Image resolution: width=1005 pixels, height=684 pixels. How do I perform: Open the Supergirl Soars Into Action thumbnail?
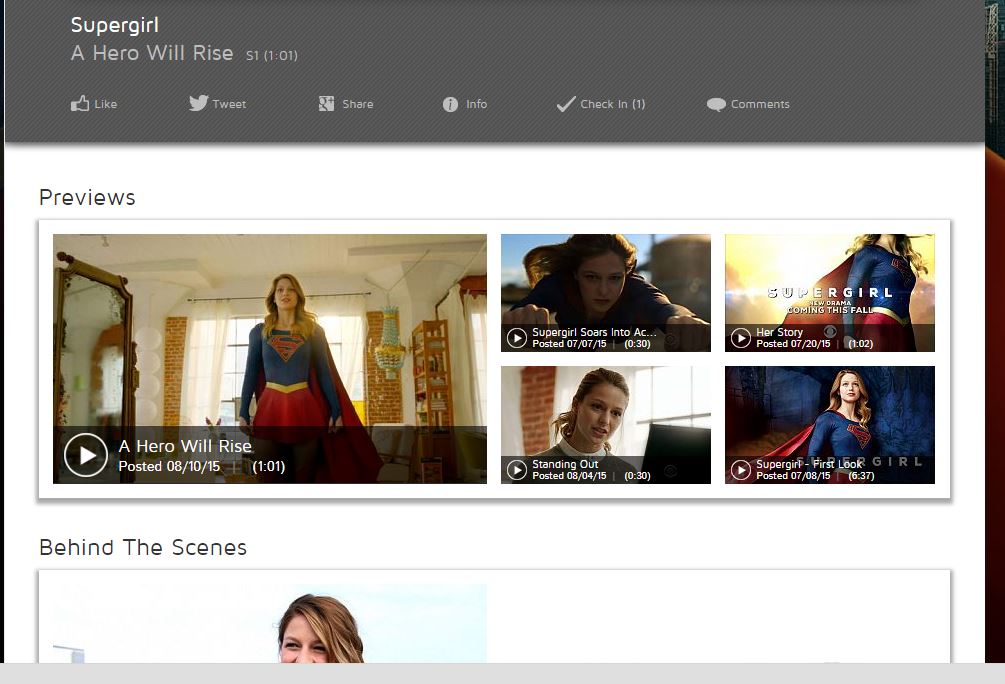point(606,292)
